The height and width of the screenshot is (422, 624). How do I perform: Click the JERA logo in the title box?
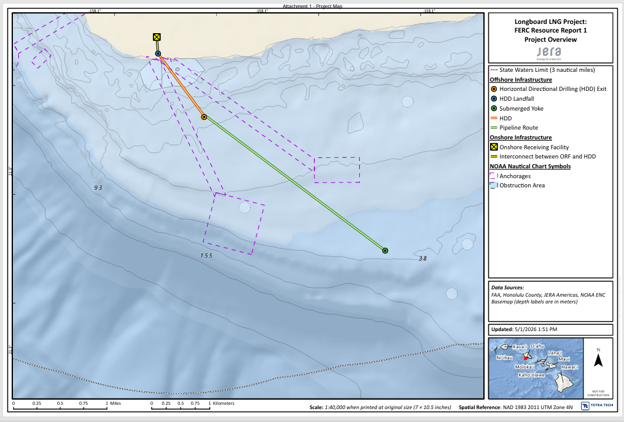[x=549, y=53]
